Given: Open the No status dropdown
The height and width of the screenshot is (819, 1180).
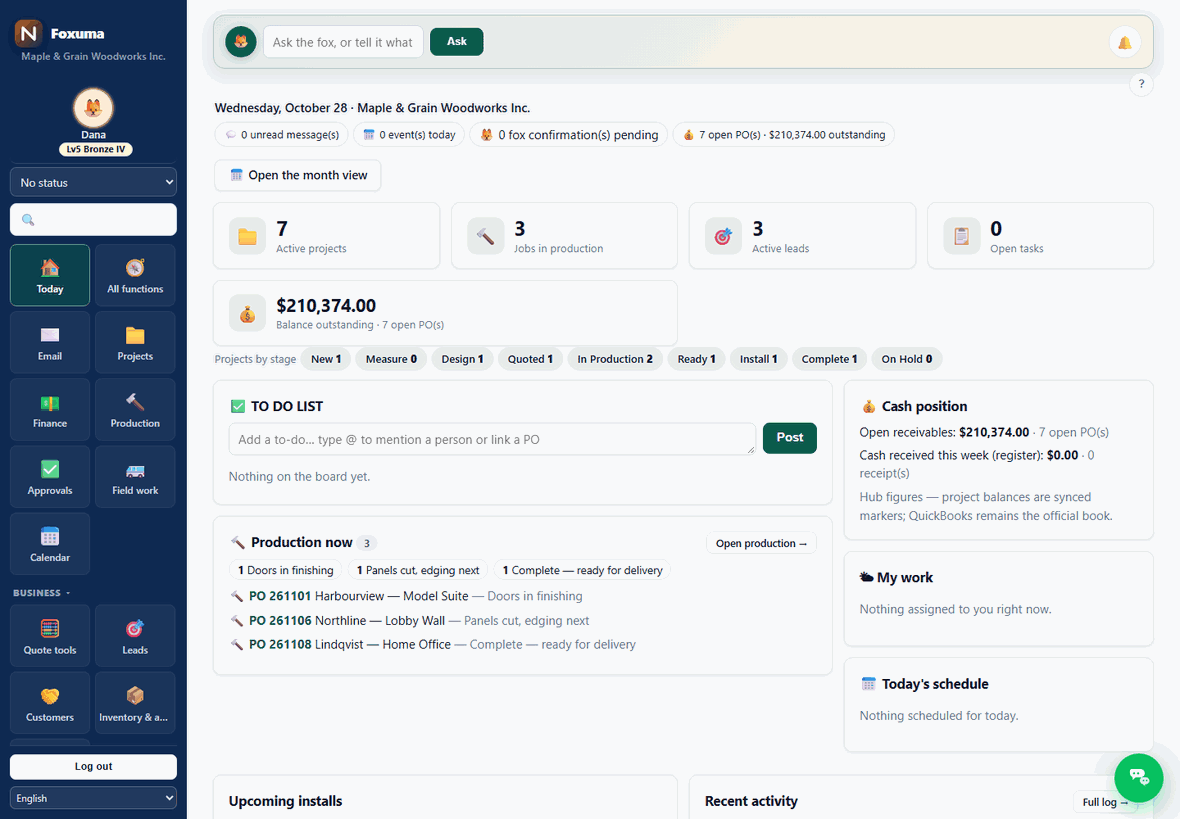Looking at the screenshot, I should pos(93,182).
